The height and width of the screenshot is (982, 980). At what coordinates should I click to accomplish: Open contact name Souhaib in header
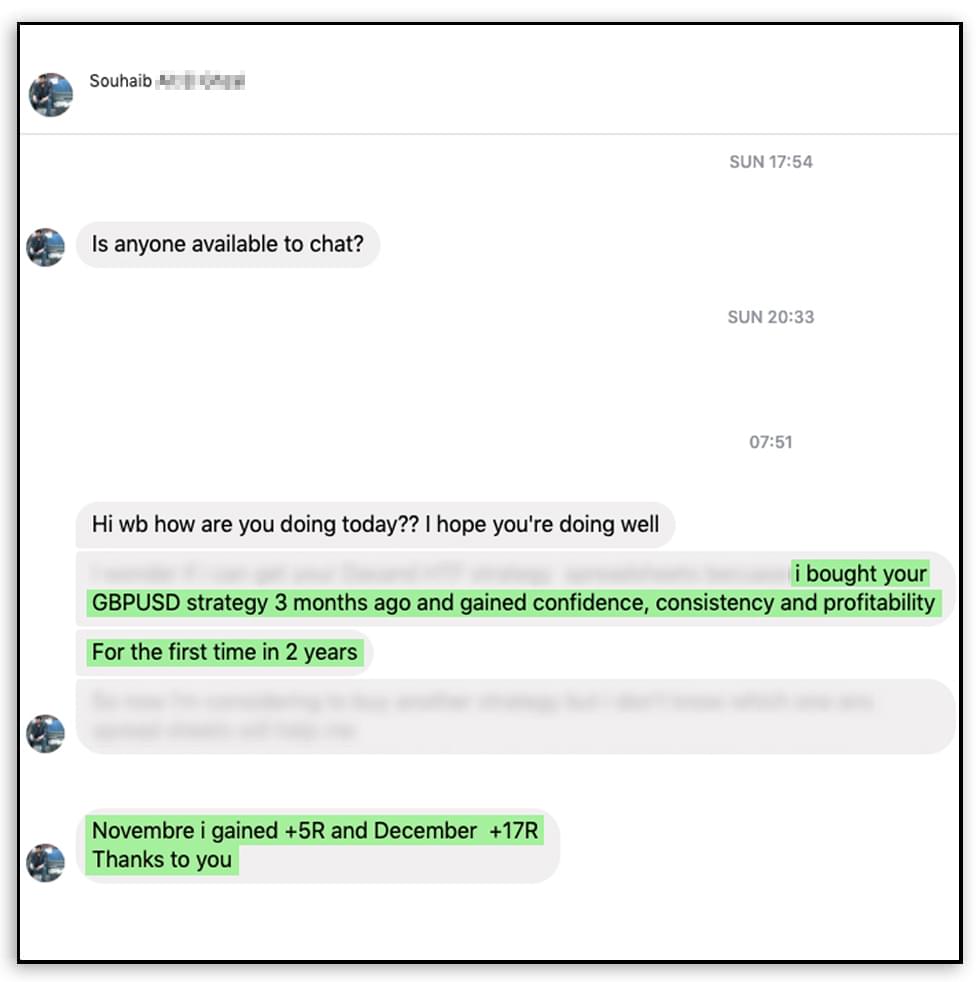tap(120, 81)
